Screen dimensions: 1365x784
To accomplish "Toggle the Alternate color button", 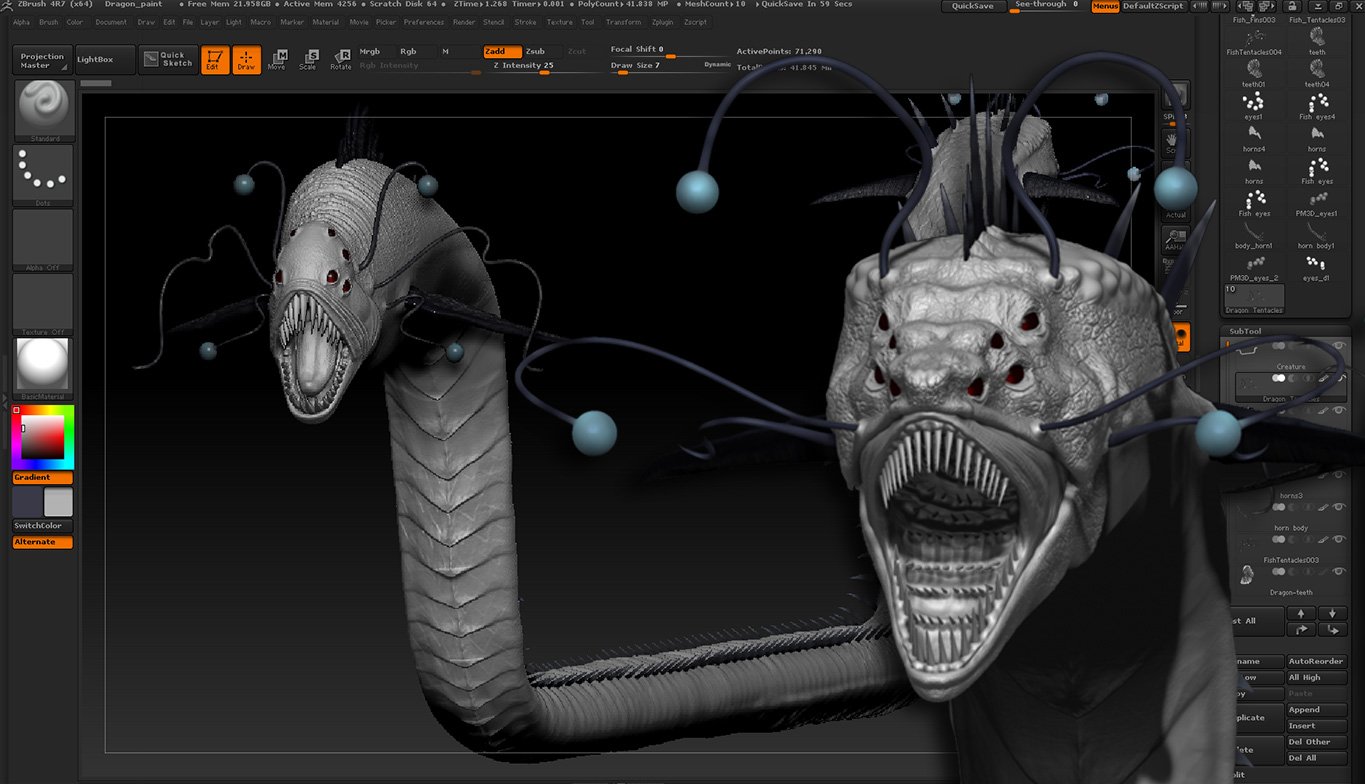I will (43, 542).
